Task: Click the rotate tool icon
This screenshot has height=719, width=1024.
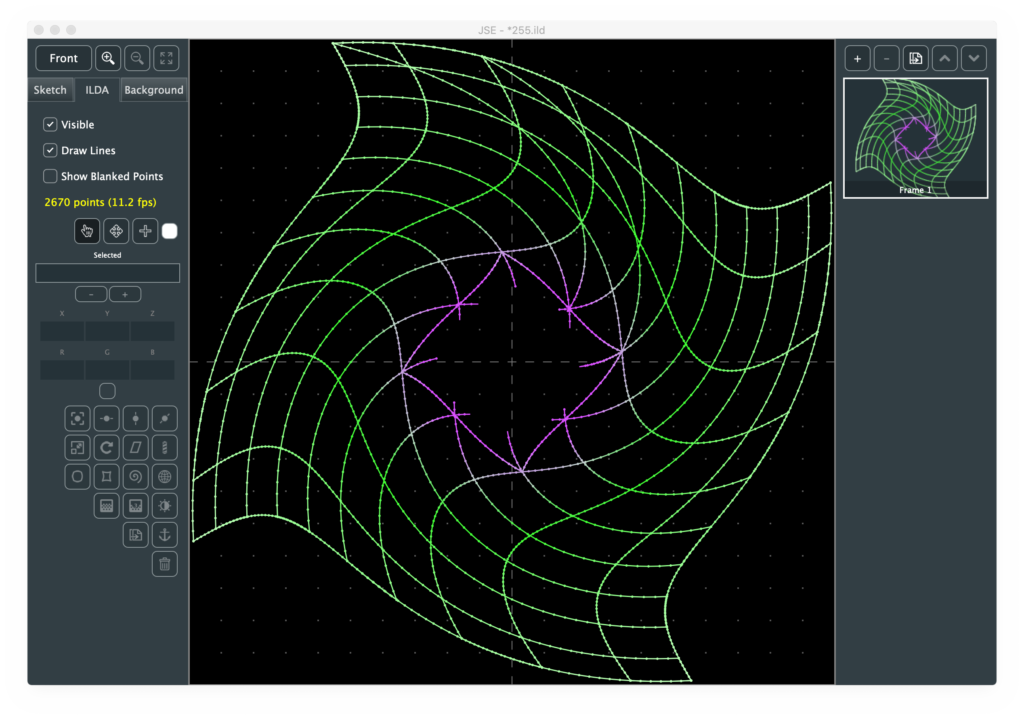Action: (x=106, y=447)
